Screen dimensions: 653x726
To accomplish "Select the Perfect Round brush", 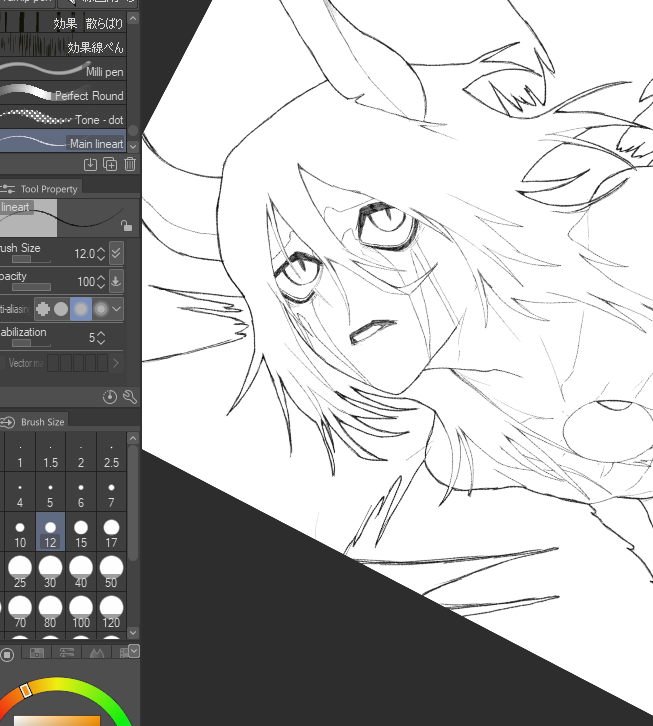I will tap(63, 95).
